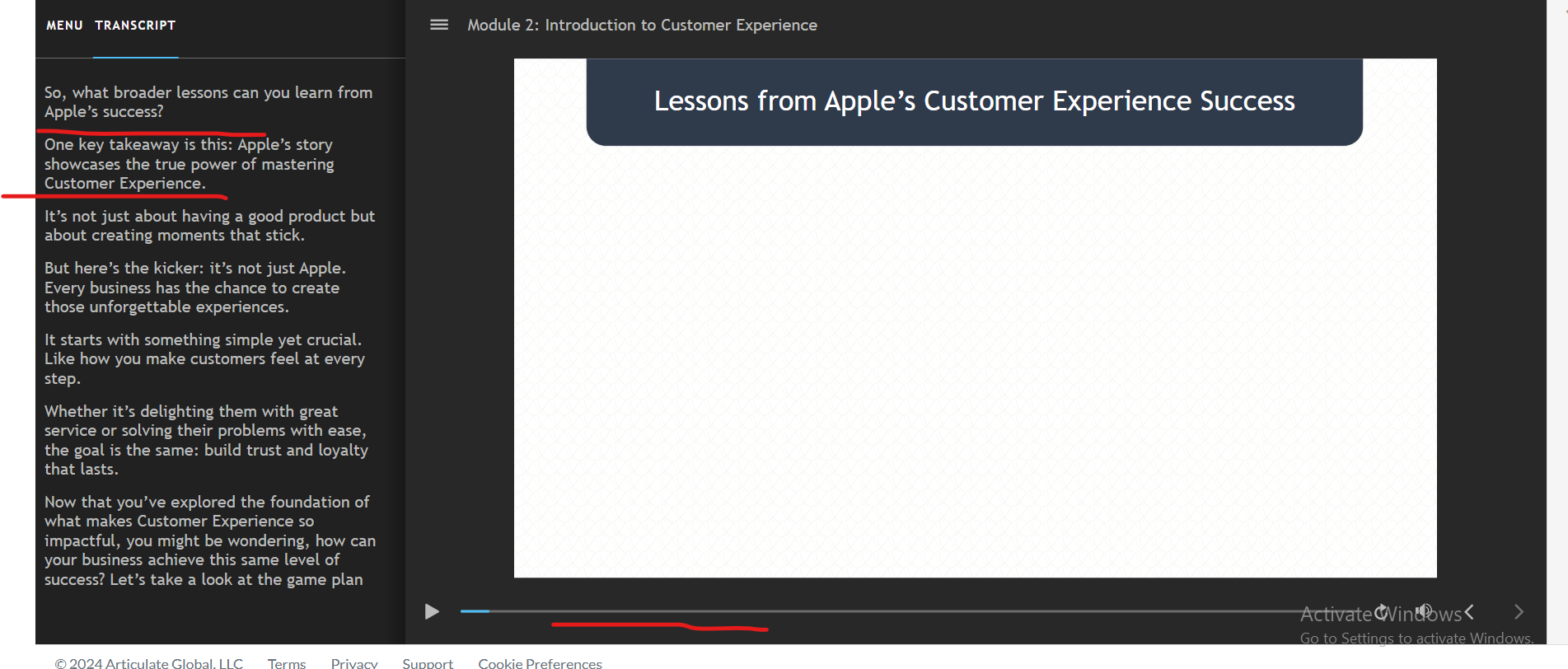This screenshot has height=669, width=1568.
Task: Advance to next slide with right chevron
Action: click(x=1519, y=611)
